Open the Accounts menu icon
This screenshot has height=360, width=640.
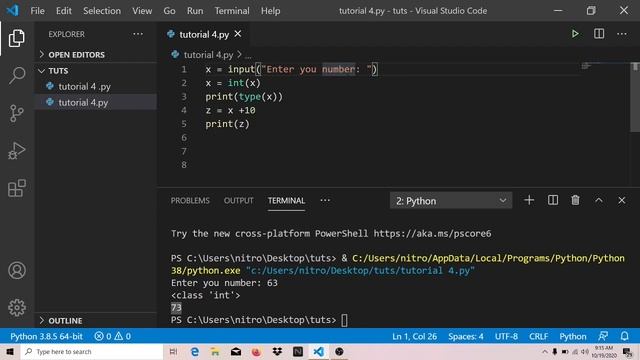pyautogui.click(x=17, y=271)
